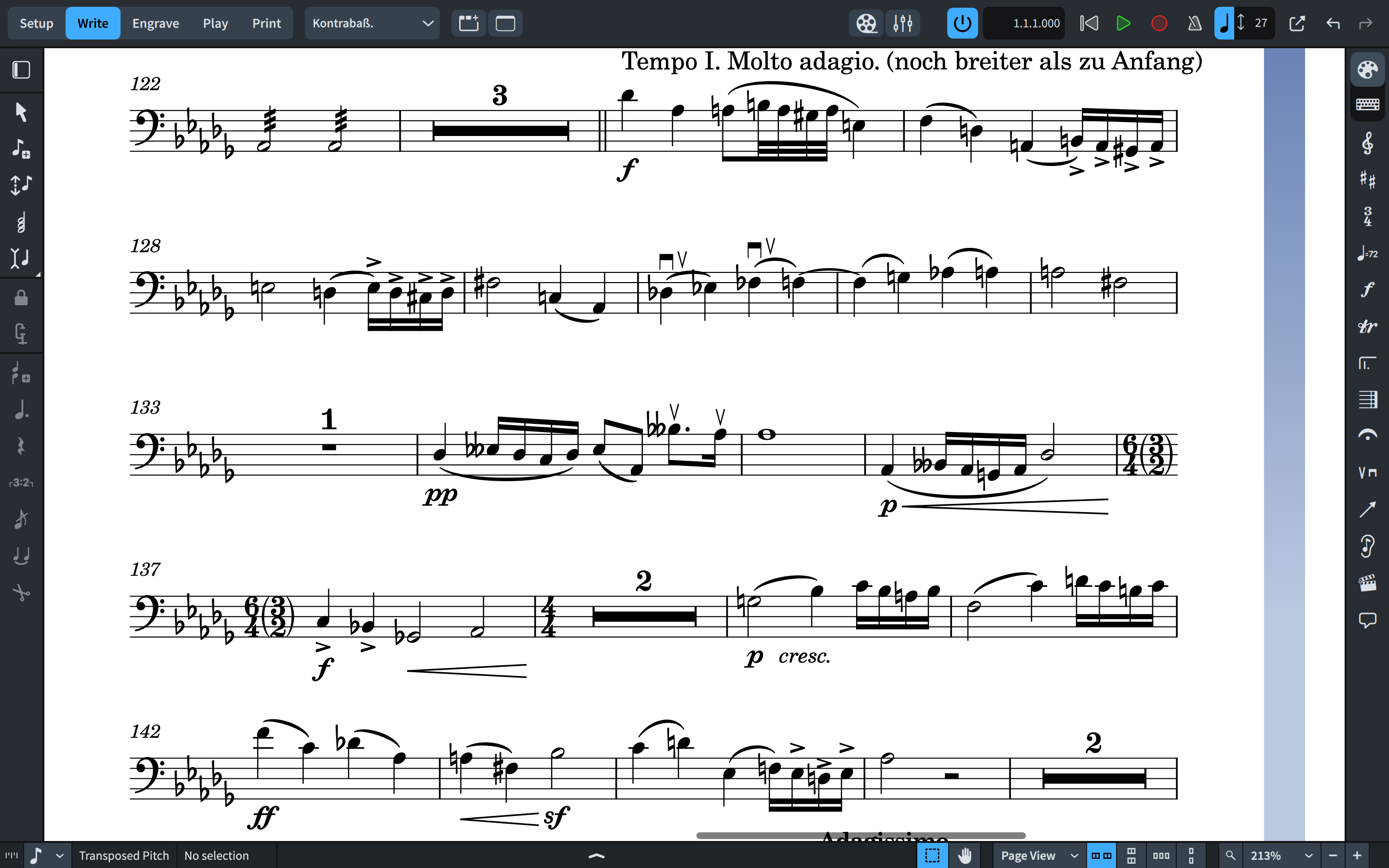The height and width of the screenshot is (868, 1389).
Task: Open Dynamics panel
Action: click(1367, 290)
